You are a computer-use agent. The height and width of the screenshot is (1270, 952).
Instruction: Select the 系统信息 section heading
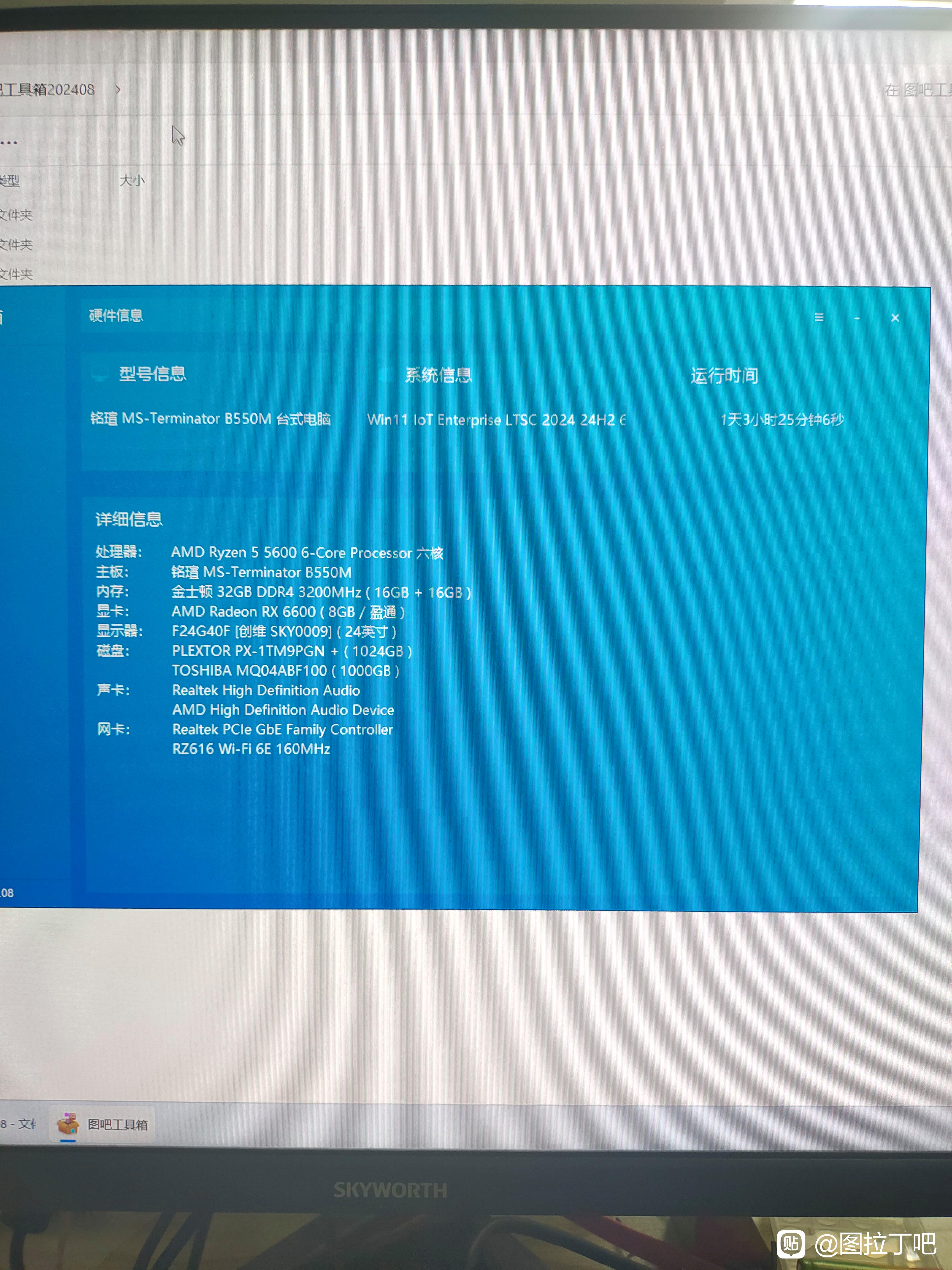(439, 375)
